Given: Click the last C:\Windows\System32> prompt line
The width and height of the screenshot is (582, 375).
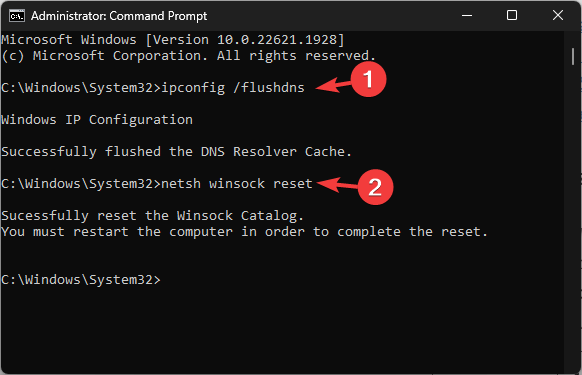Looking at the screenshot, I should point(81,280).
